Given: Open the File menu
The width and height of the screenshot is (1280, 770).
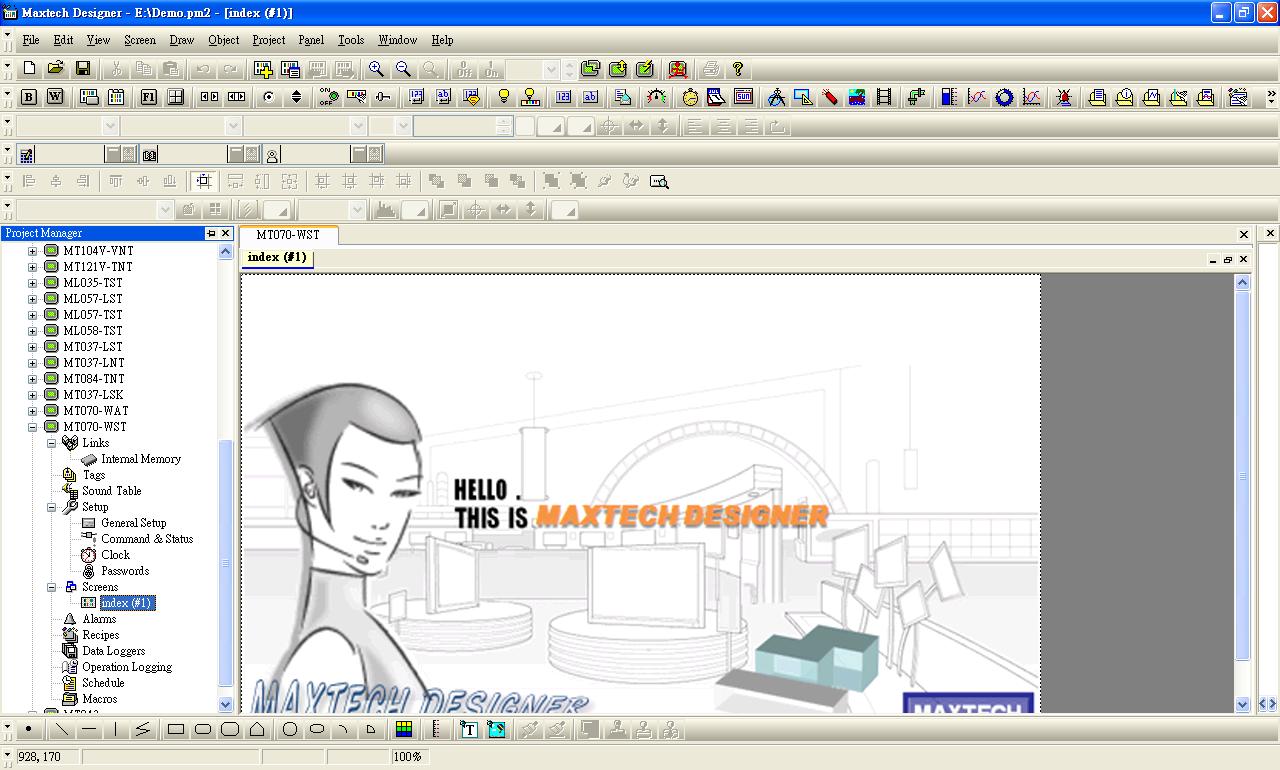Looking at the screenshot, I should tap(31, 40).
